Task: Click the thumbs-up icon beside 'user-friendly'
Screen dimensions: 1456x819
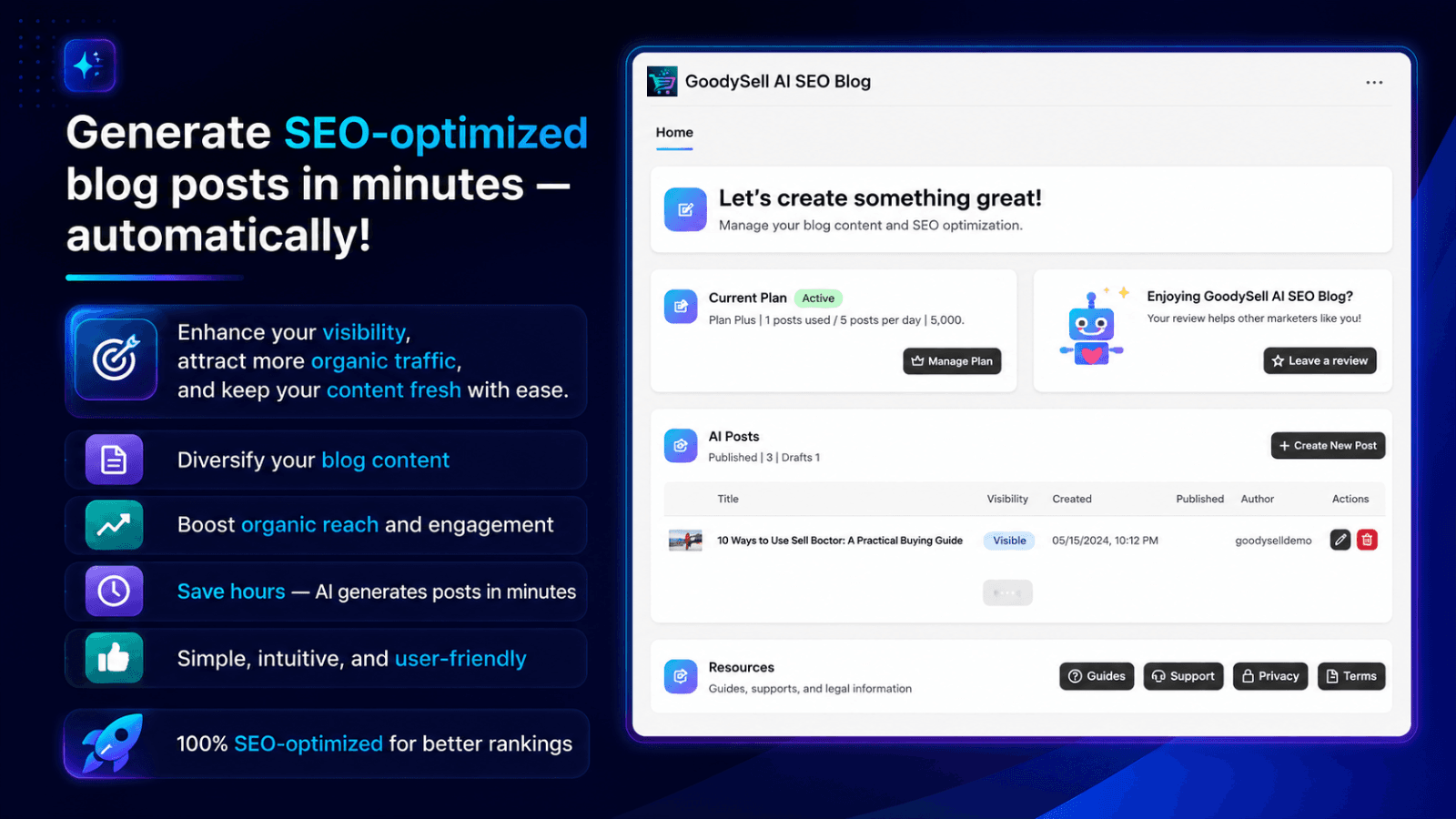Action: pyautogui.click(x=114, y=658)
